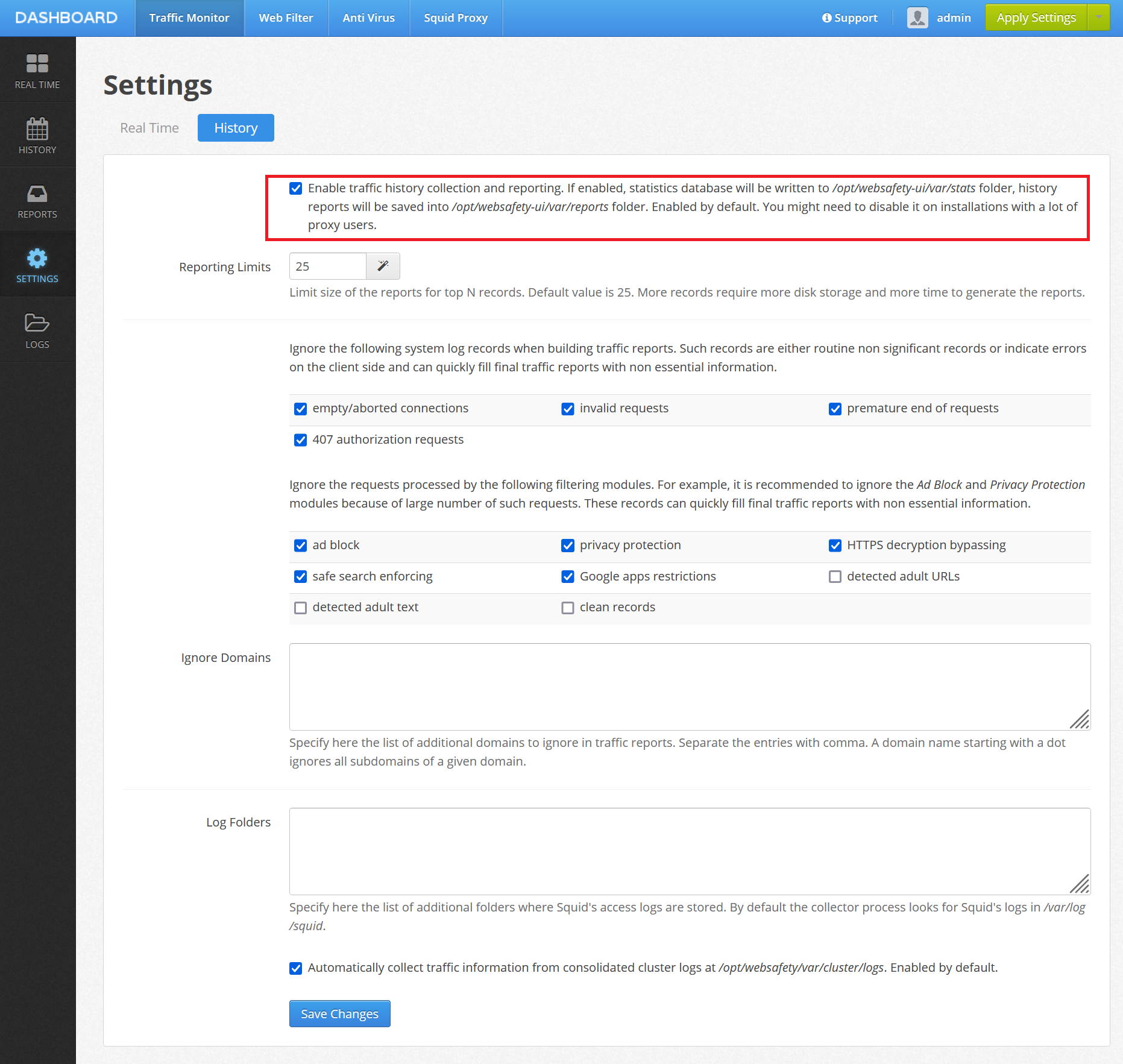Click the Ignore Domains text area
1123x1064 pixels.
click(690, 687)
